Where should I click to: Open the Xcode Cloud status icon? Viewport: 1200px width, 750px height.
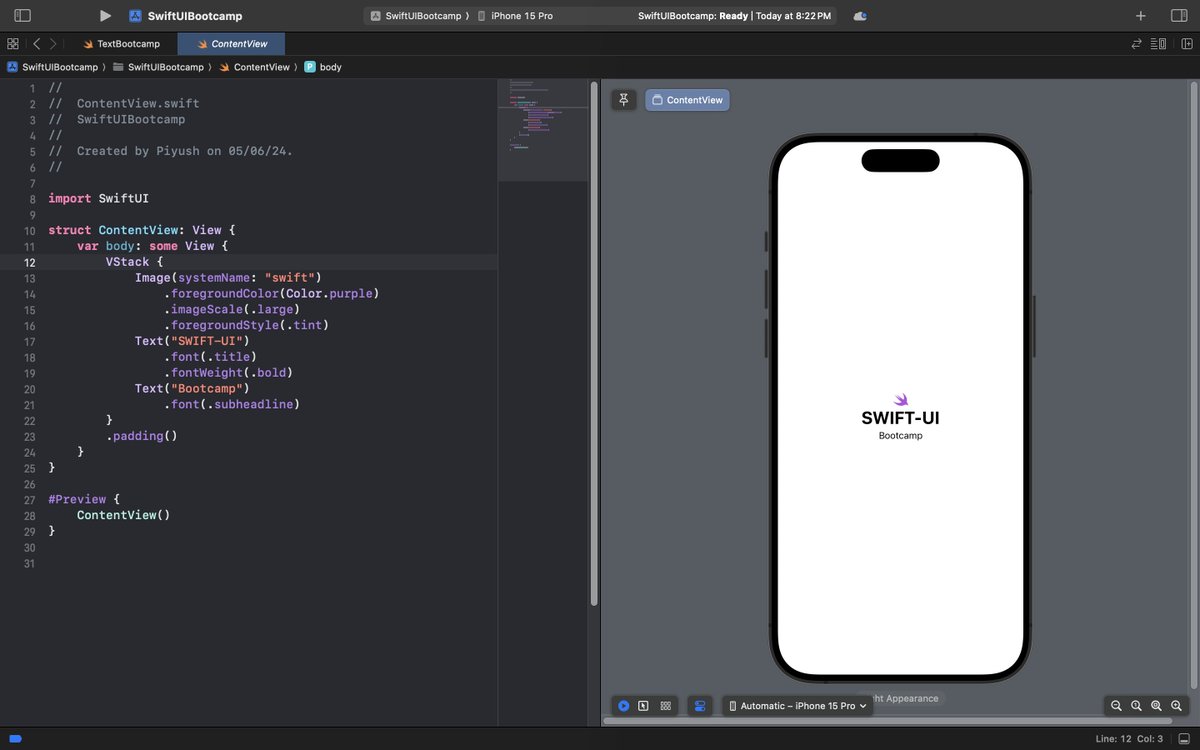tap(860, 16)
